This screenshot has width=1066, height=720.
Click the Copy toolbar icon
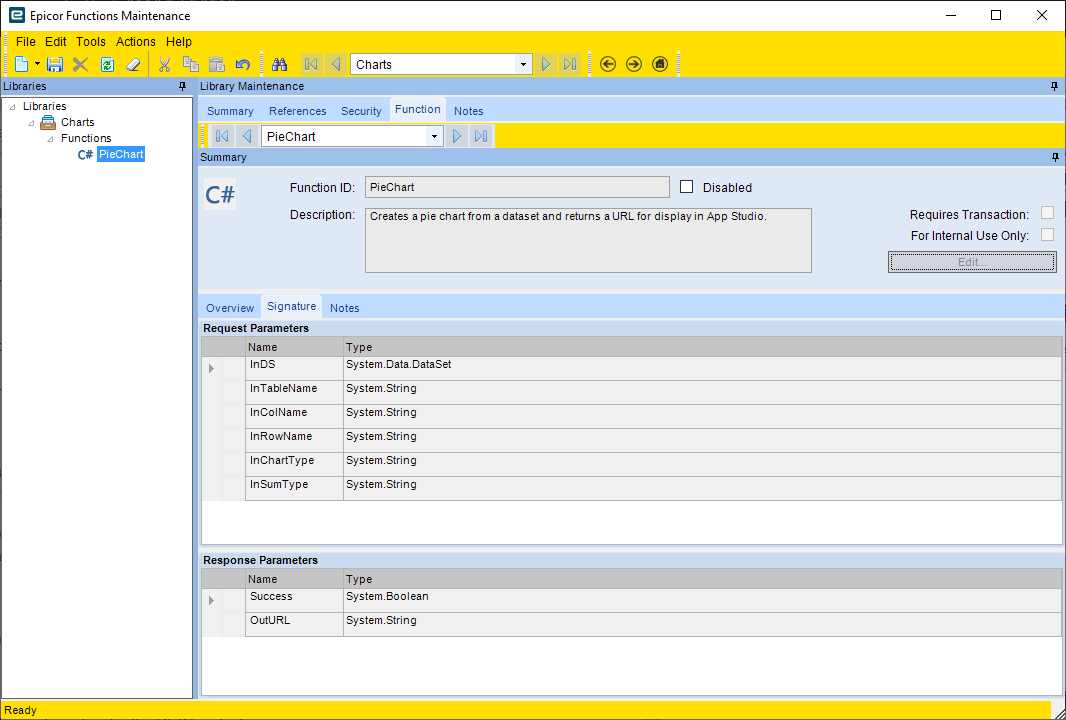coord(191,65)
